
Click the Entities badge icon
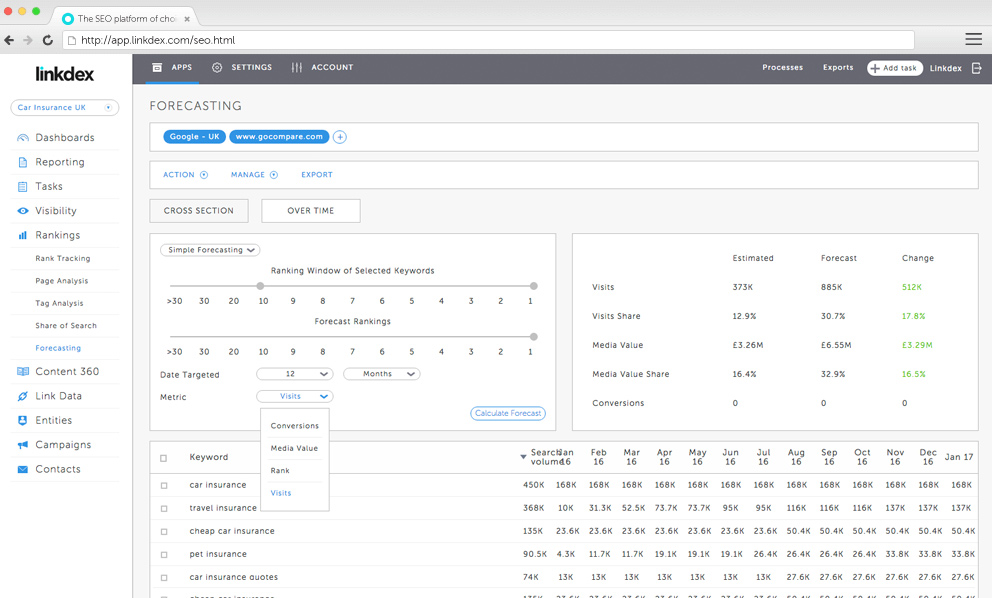pyautogui.click(x=23, y=420)
